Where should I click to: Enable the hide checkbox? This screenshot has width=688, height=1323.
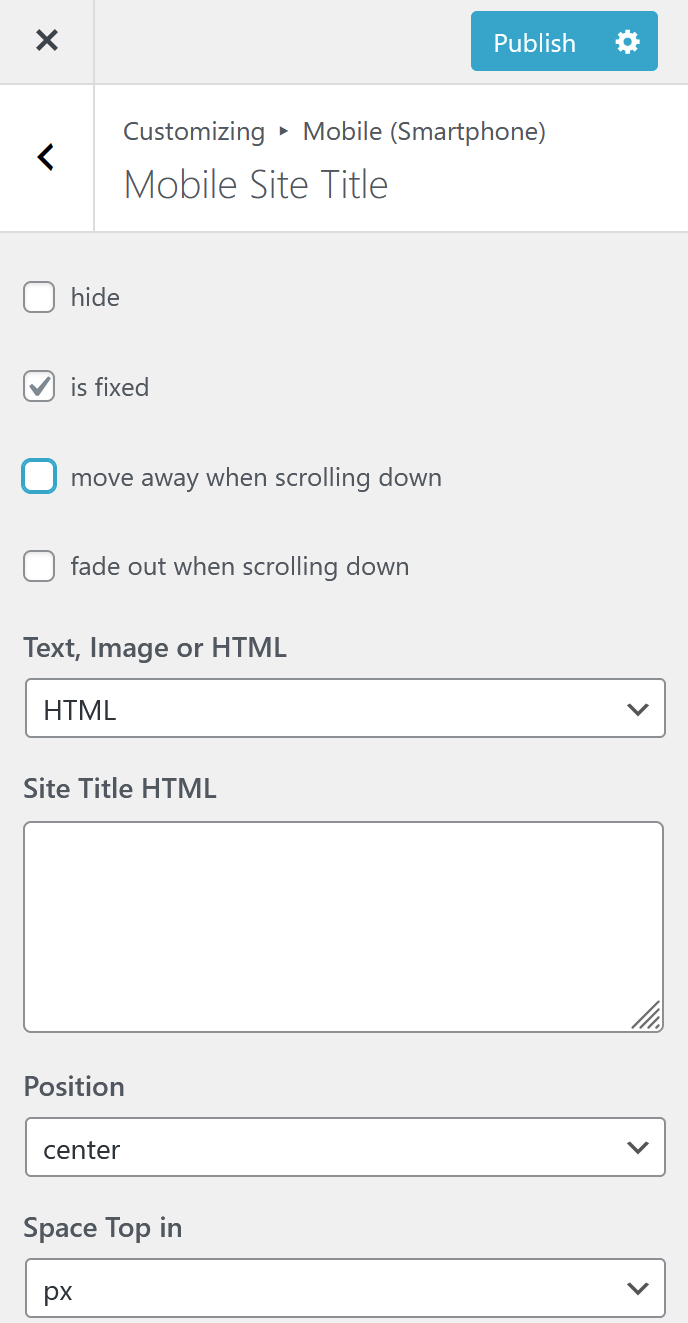[39, 297]
